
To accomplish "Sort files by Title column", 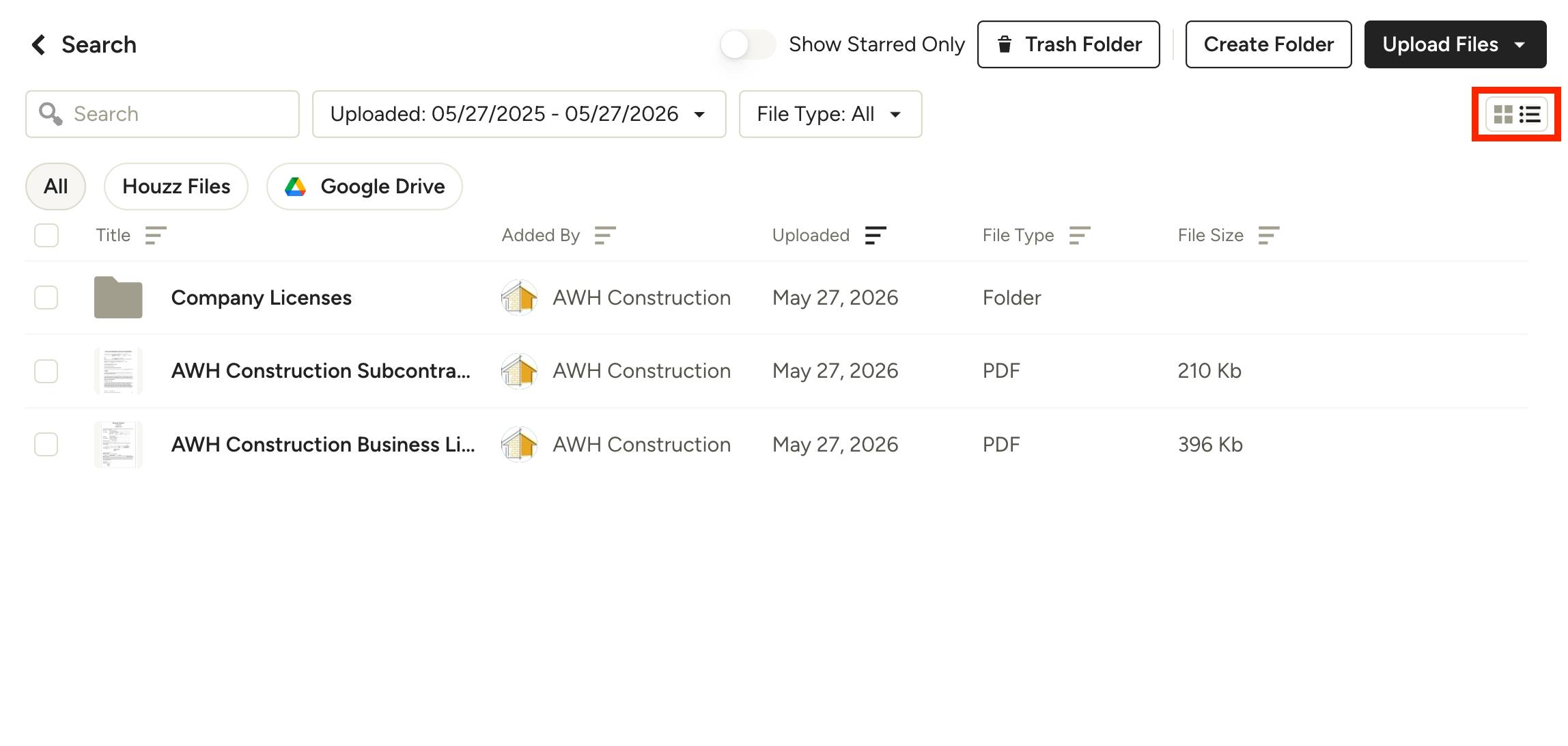I will click(156, 236).
